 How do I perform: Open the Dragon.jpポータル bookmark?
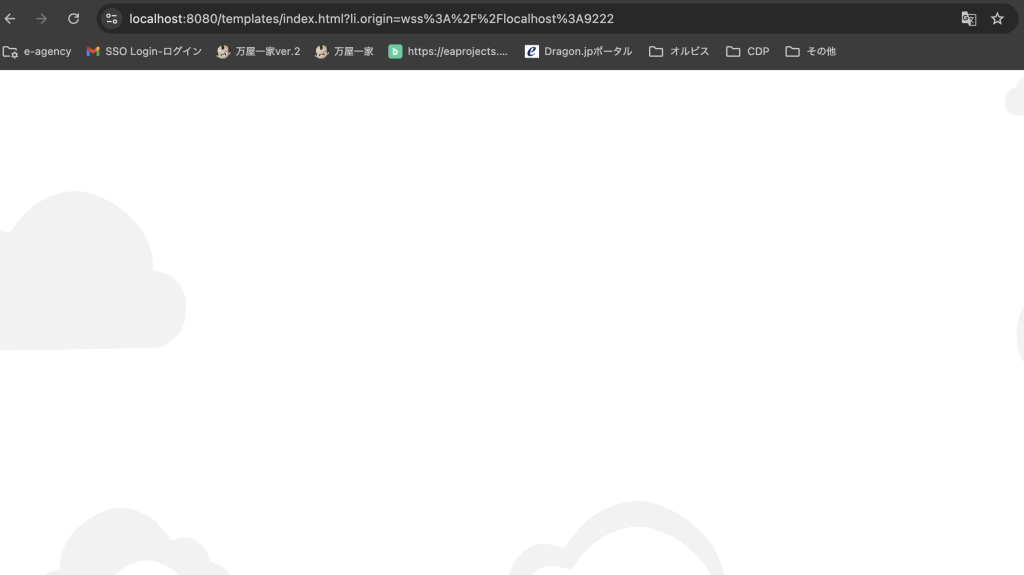tap(578, 51)
